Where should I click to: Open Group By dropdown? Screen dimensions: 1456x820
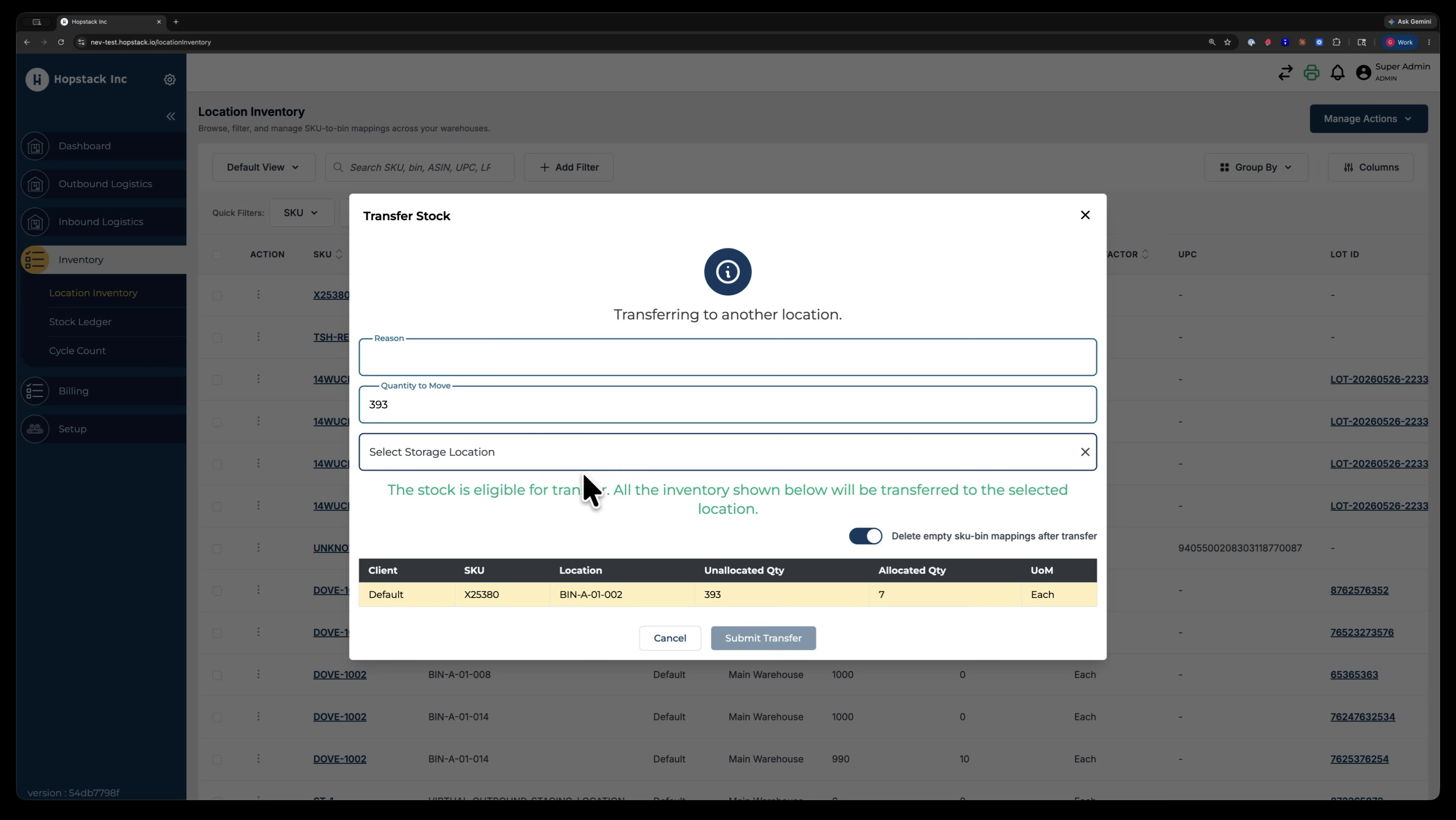pyautogui.click(x=1255, y=167)
